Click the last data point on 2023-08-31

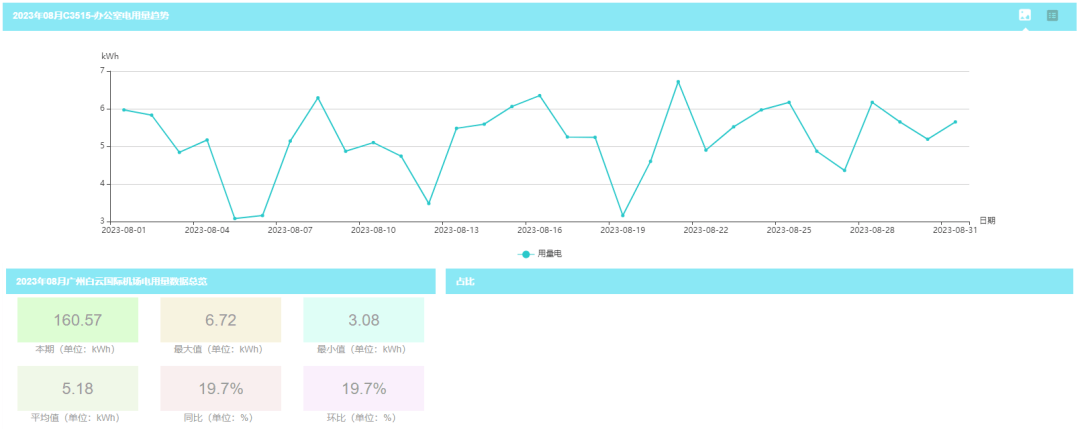point(956,122)
